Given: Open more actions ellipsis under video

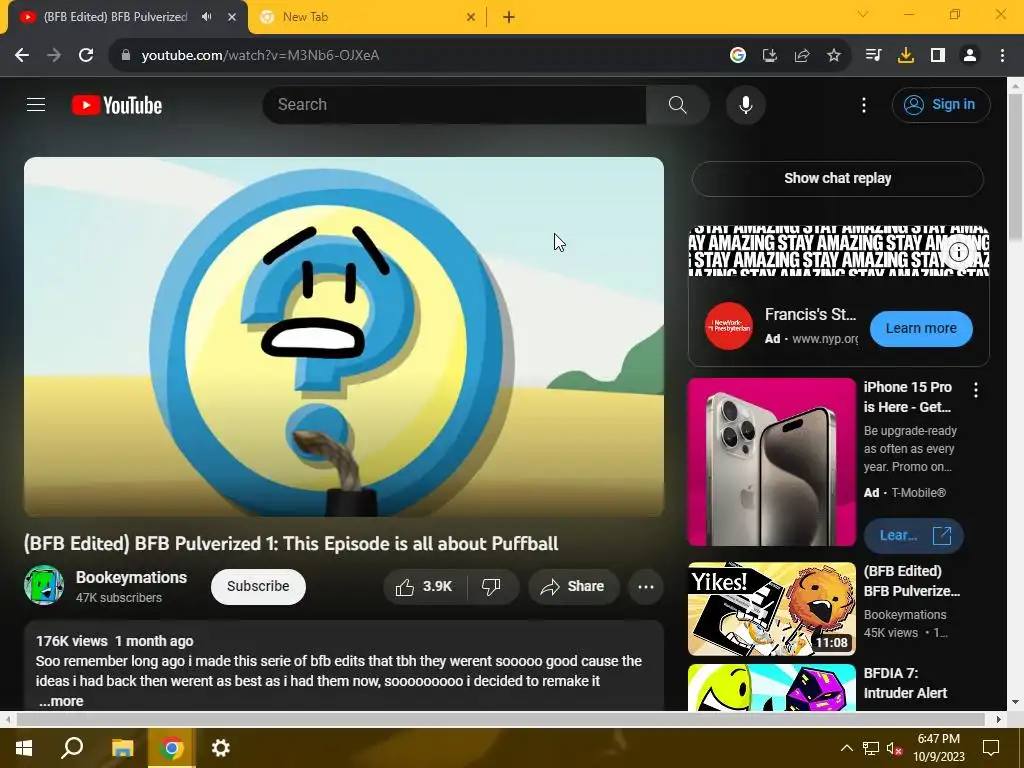Looking at the screenshot, I should [646, 586].
